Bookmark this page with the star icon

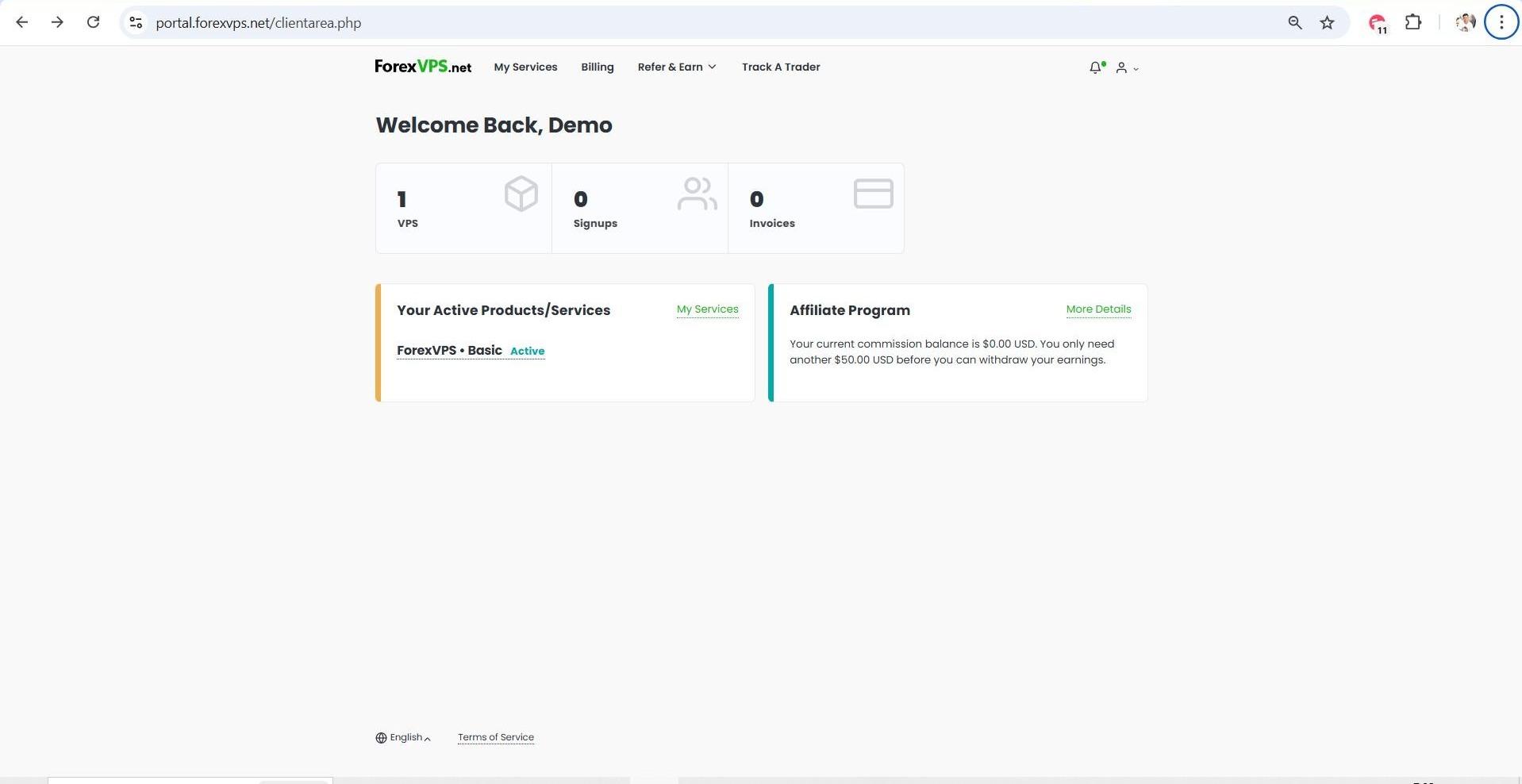[x=1327, y=23]
